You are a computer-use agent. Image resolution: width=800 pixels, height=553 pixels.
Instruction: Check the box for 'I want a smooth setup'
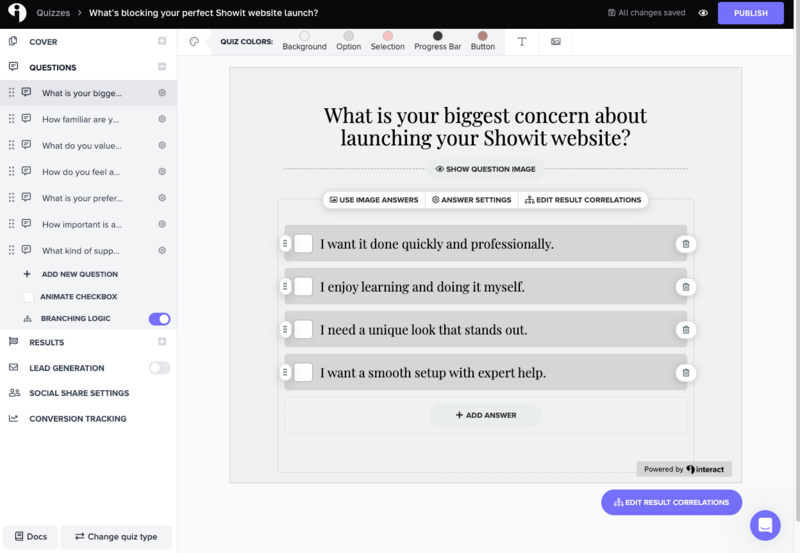[303, 372]
